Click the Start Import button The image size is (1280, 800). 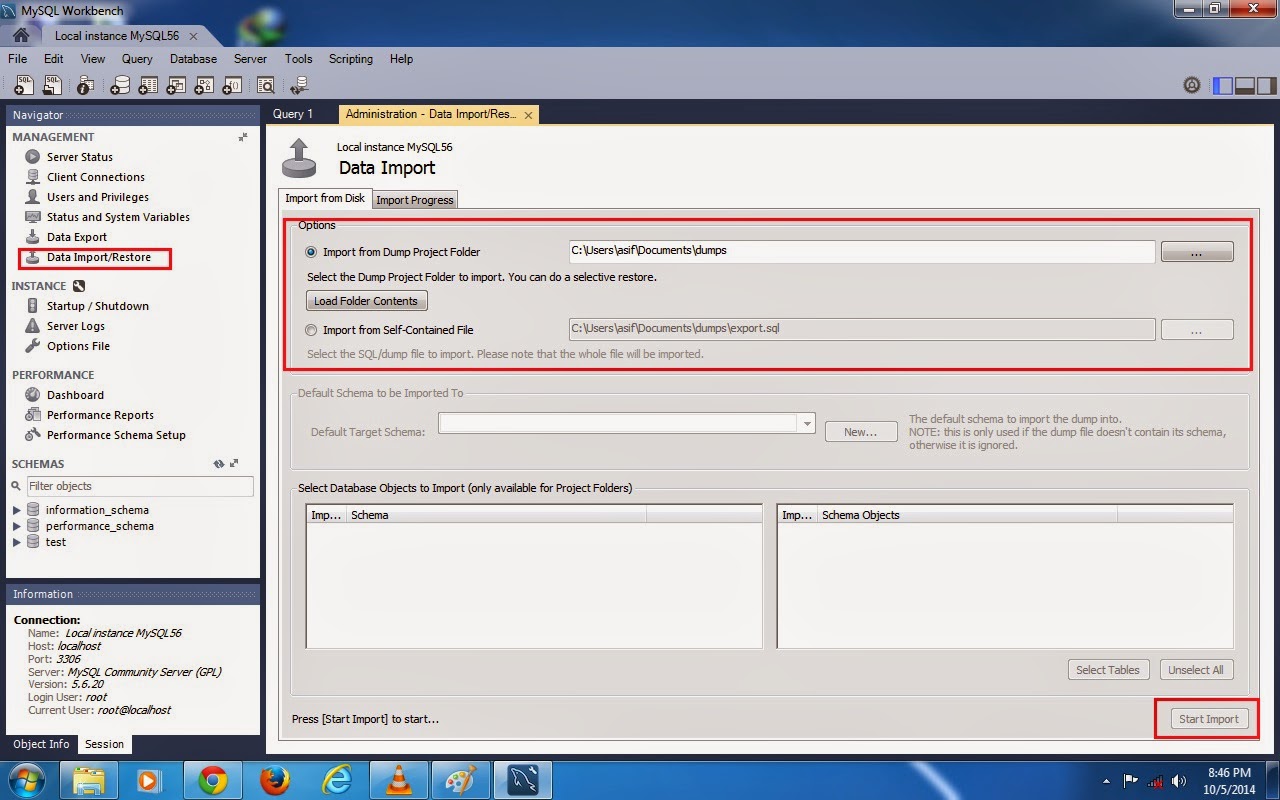point(1208,719)
